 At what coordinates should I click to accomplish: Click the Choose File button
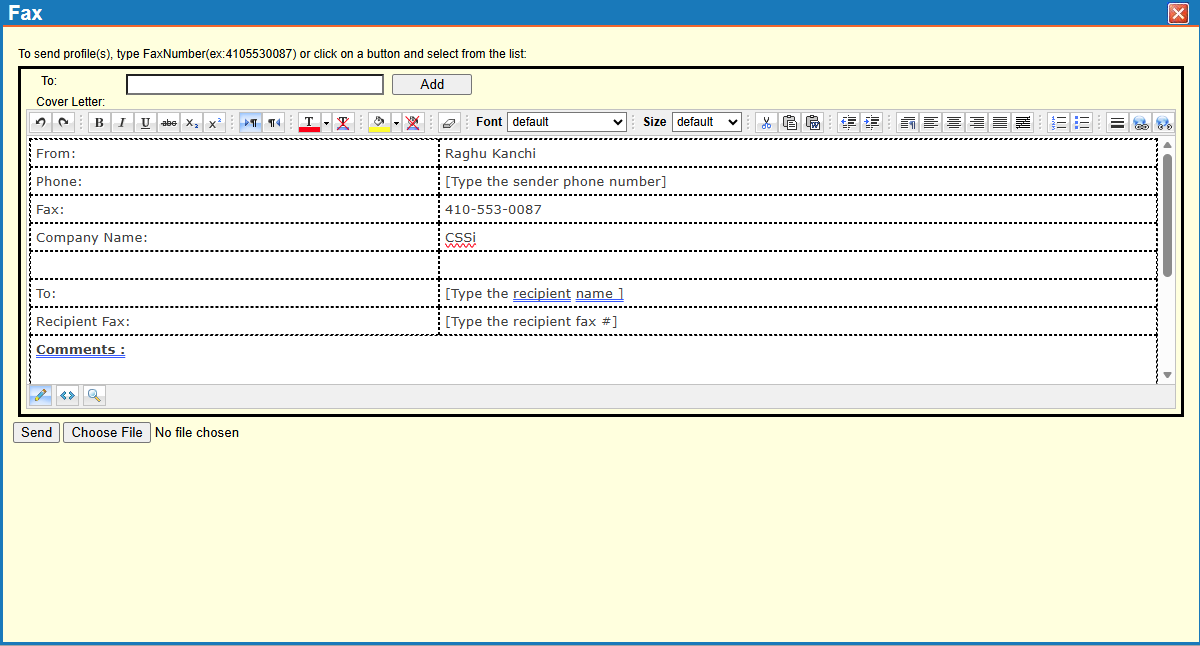[107, 432]
